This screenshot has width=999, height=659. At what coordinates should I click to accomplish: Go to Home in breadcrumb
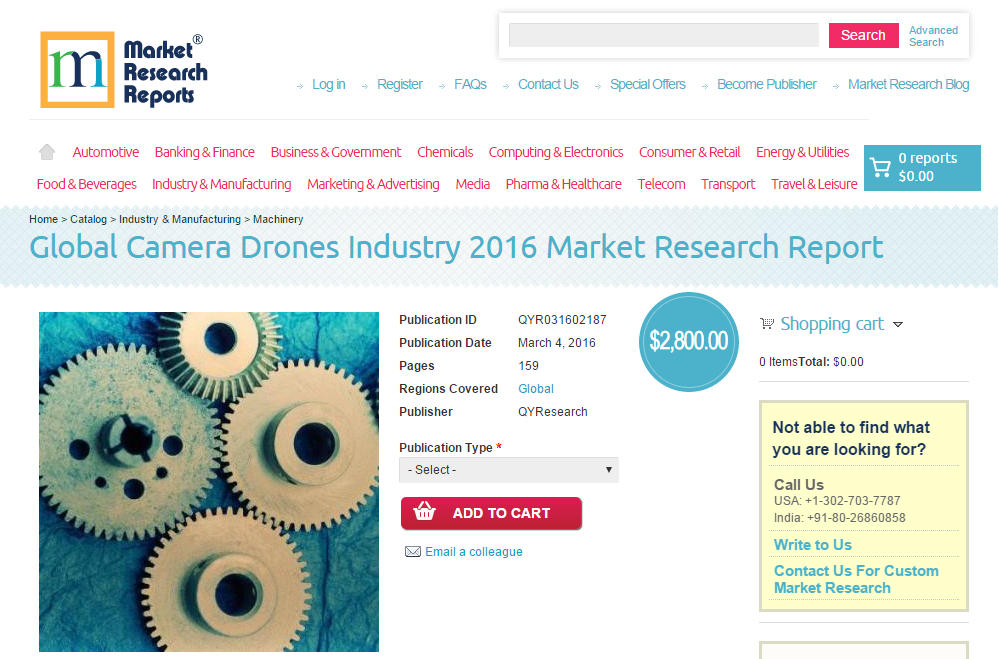[x=43, y=219]
